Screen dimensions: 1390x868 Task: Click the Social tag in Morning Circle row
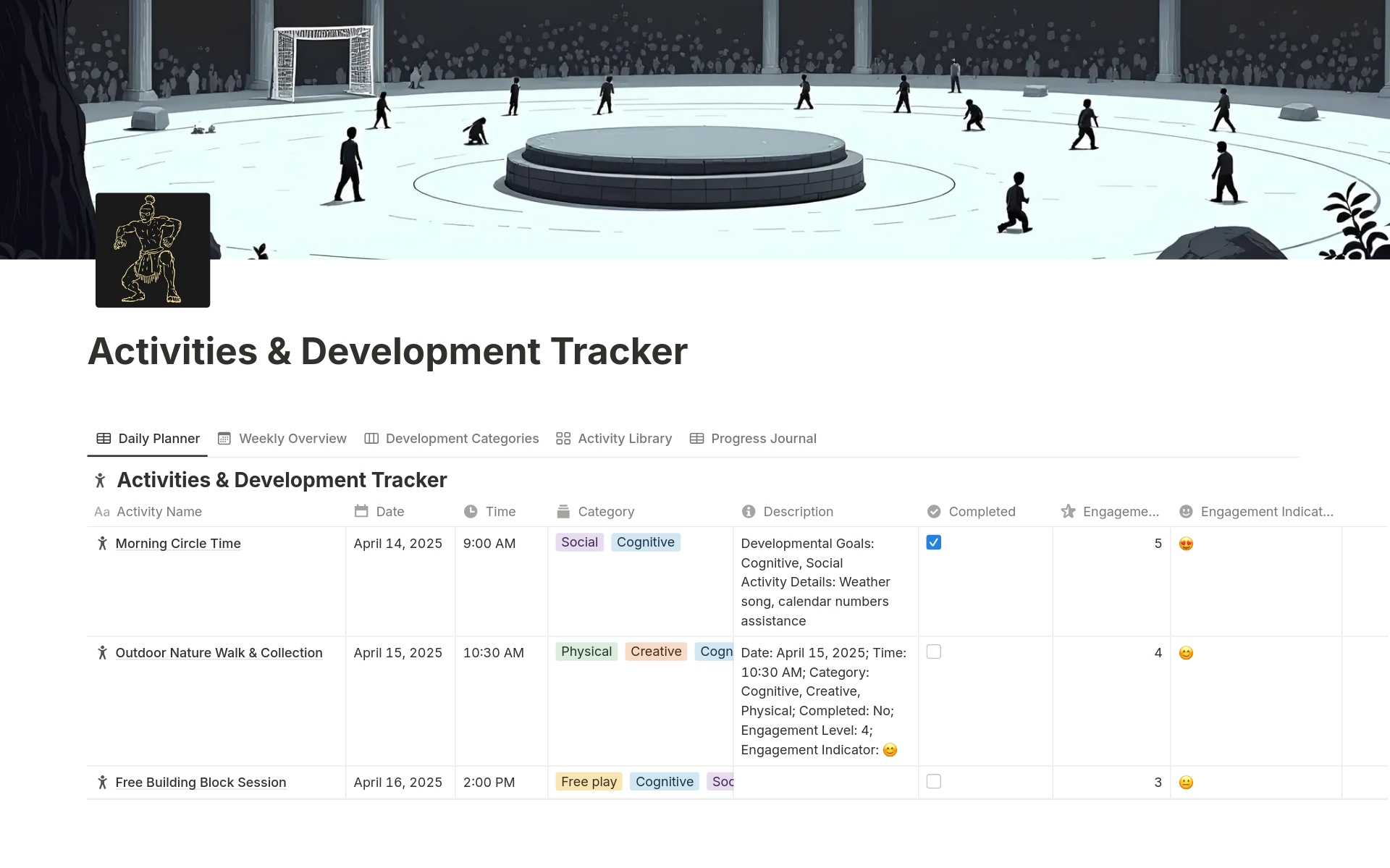click(579, 542)
